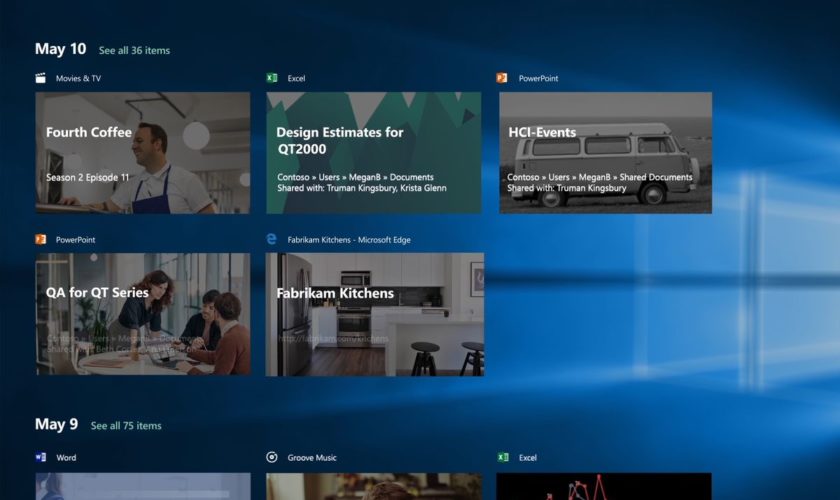Open QA for QT Series presentation card
Image resolution: width=840 pixels, height=500 pixels.
pyautogui.click(x=142, y=314)
